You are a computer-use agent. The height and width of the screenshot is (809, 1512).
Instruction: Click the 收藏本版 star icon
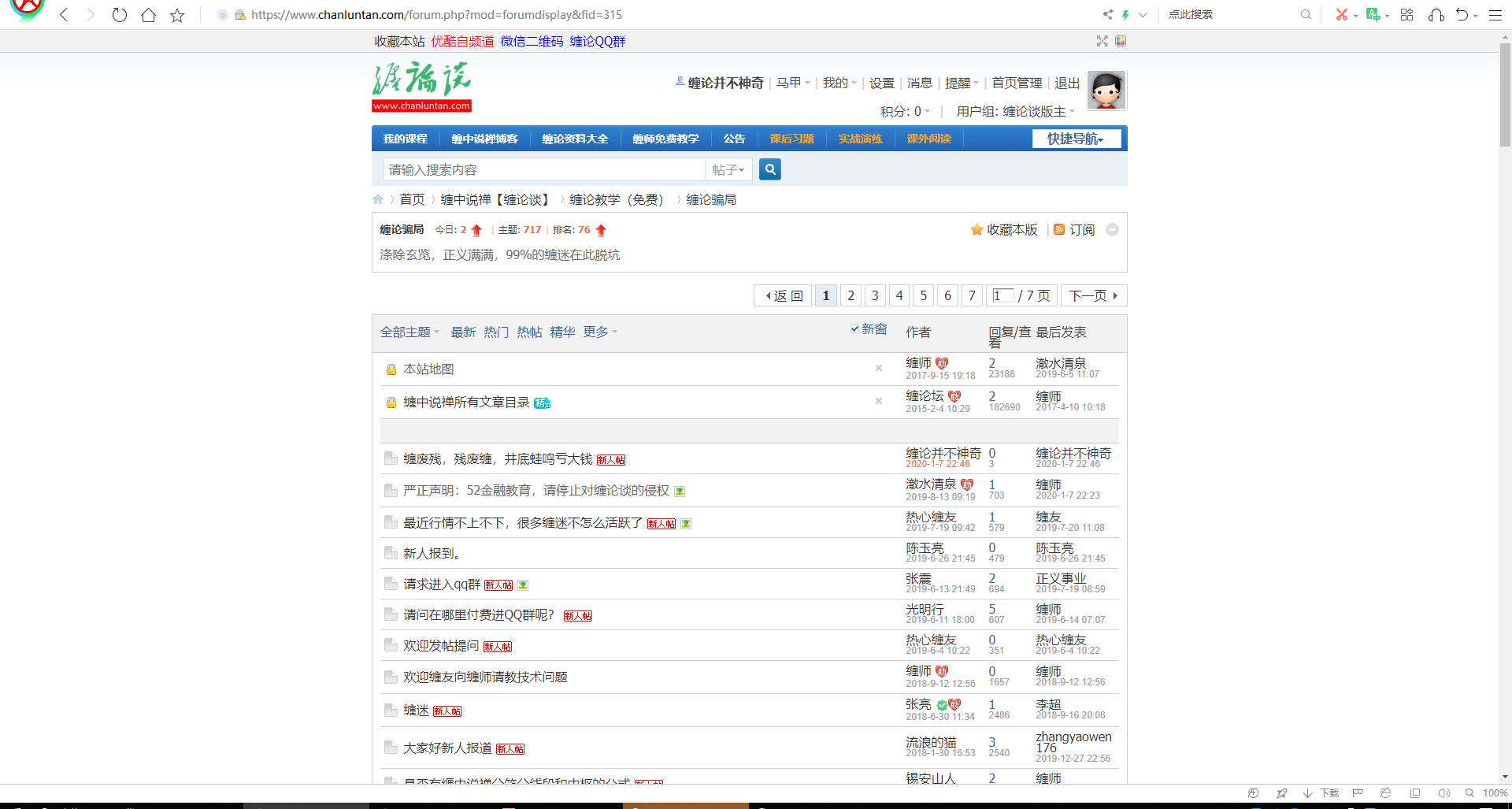976,230
